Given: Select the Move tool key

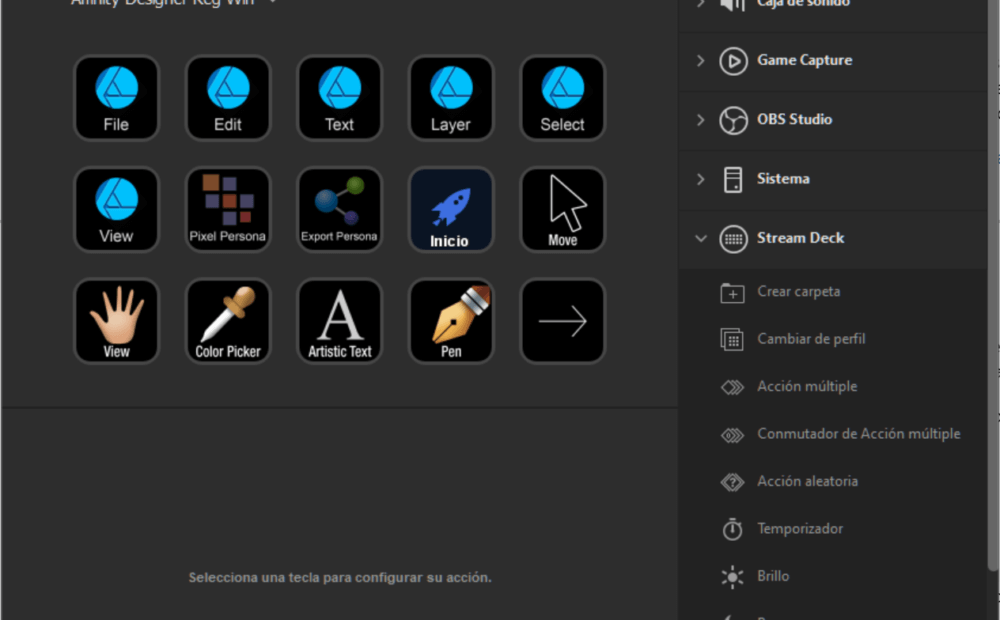Looking at the screenshot, I should point(562,209).
